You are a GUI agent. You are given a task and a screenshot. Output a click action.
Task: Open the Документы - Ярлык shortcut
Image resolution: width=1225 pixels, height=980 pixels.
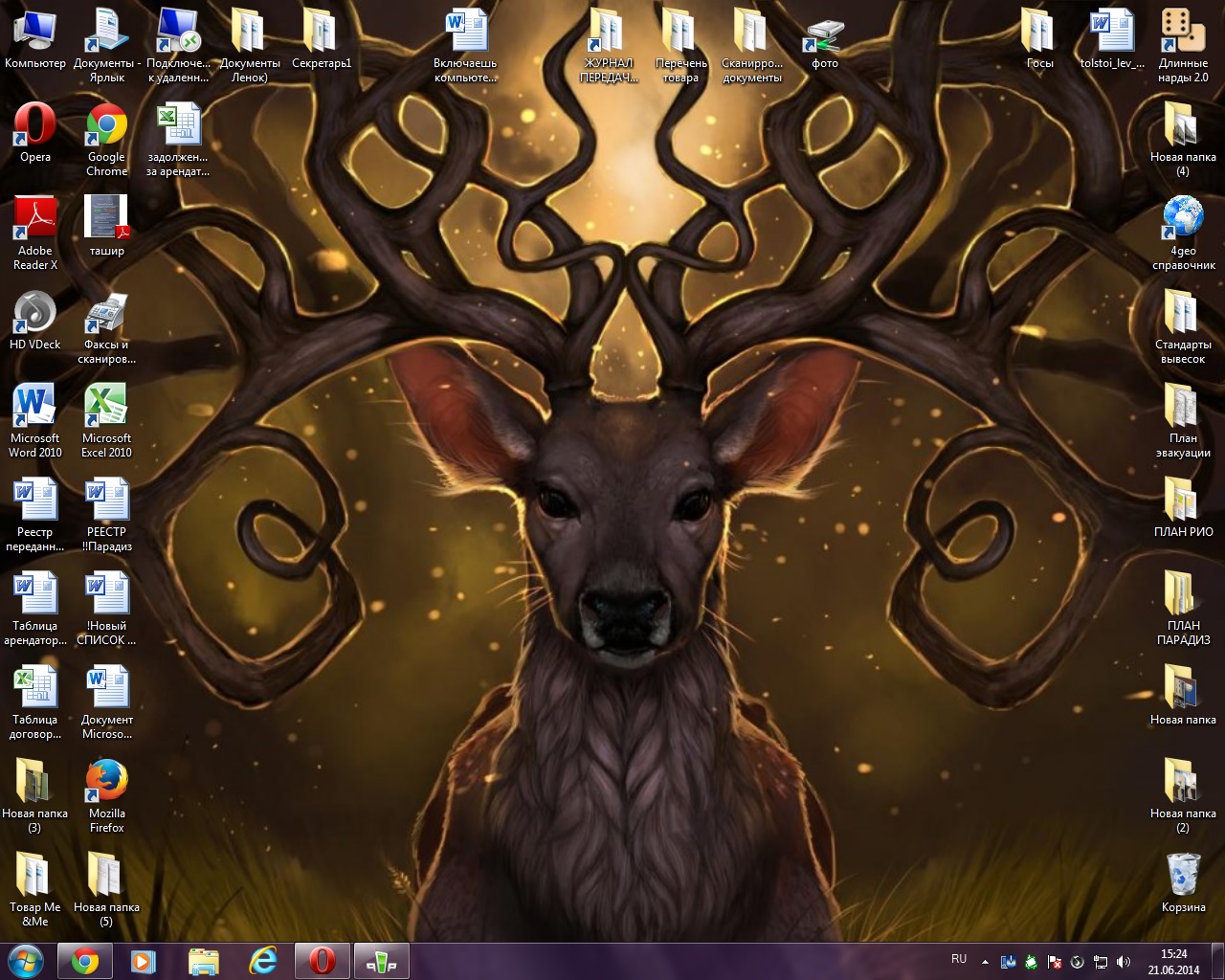click(x=106, y=44)
